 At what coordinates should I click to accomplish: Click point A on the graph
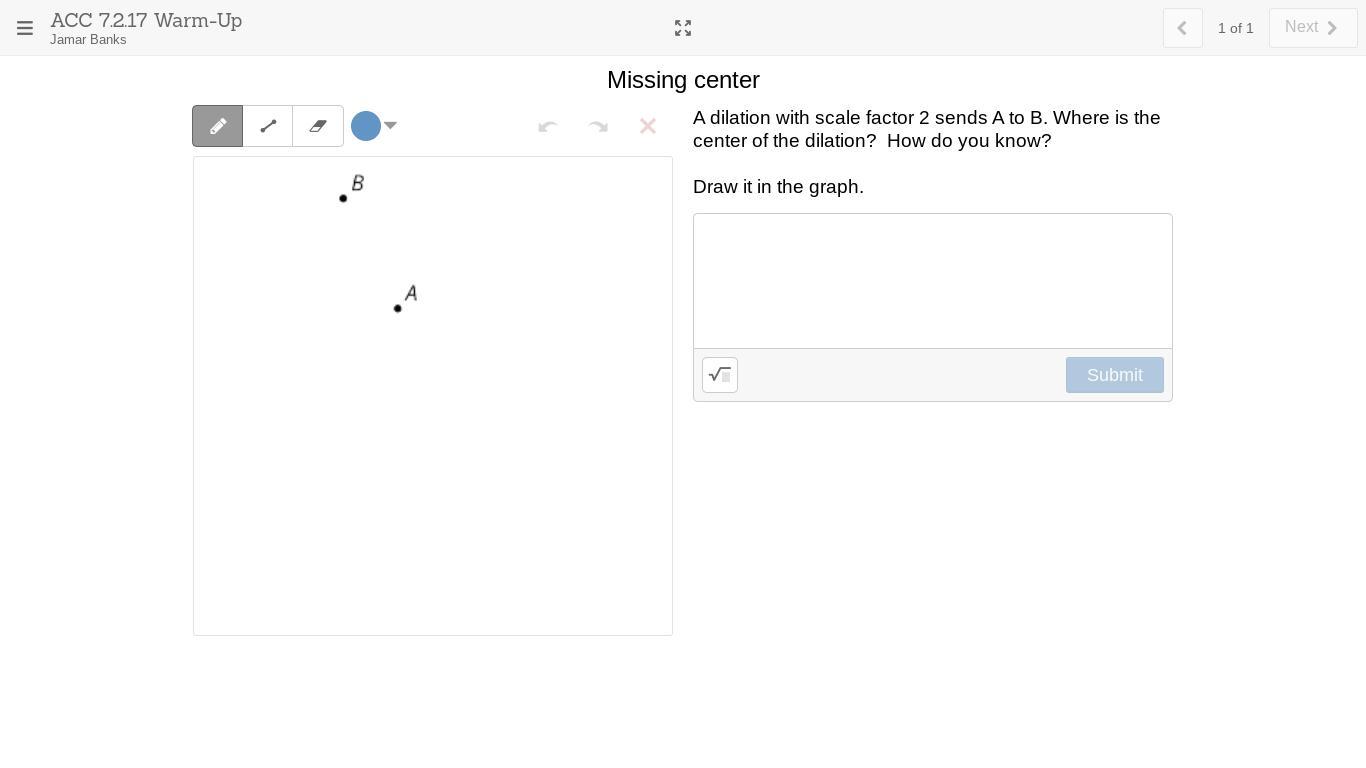[398, 308]
